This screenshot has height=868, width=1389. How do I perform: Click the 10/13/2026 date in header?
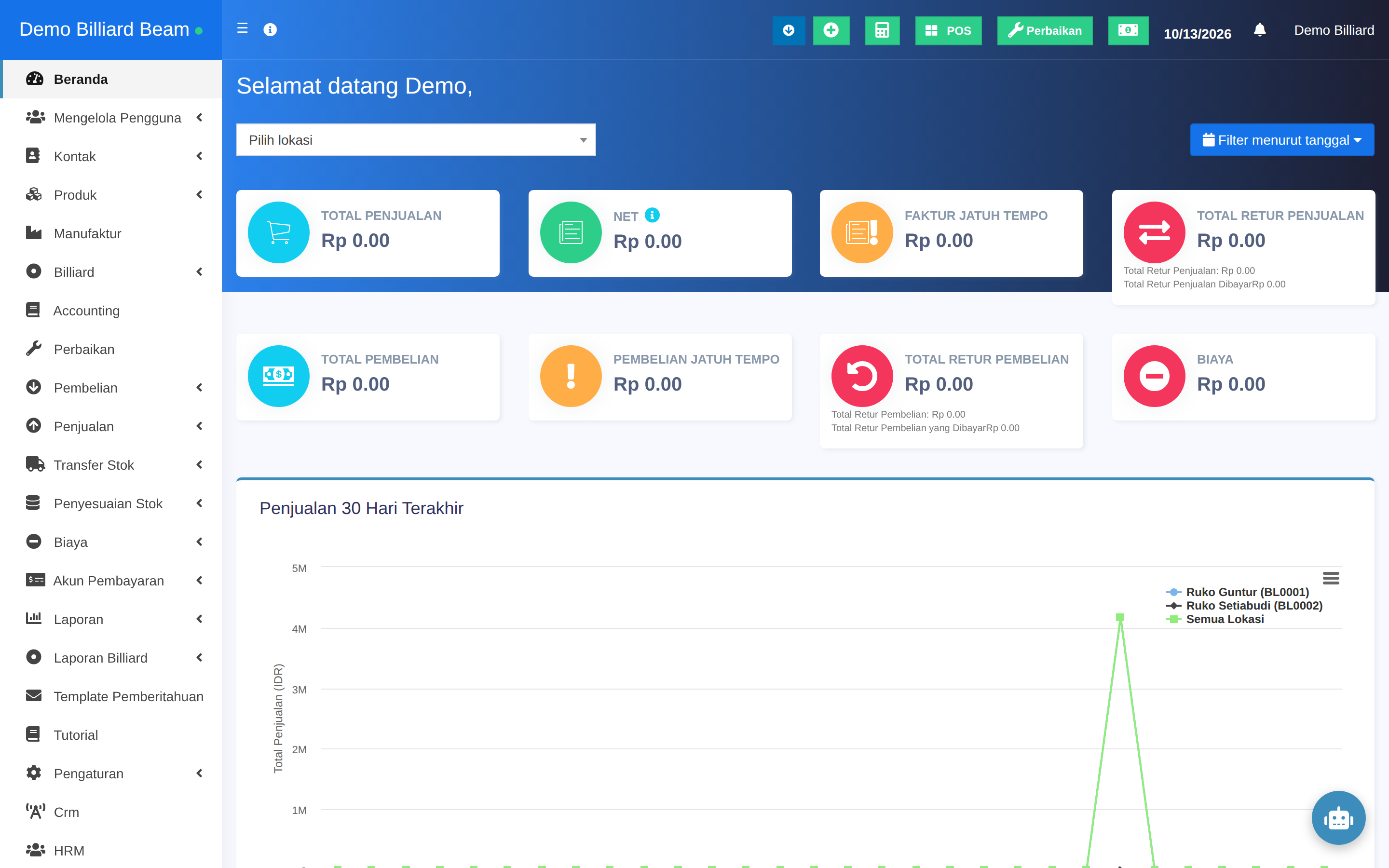point(1198,33)
